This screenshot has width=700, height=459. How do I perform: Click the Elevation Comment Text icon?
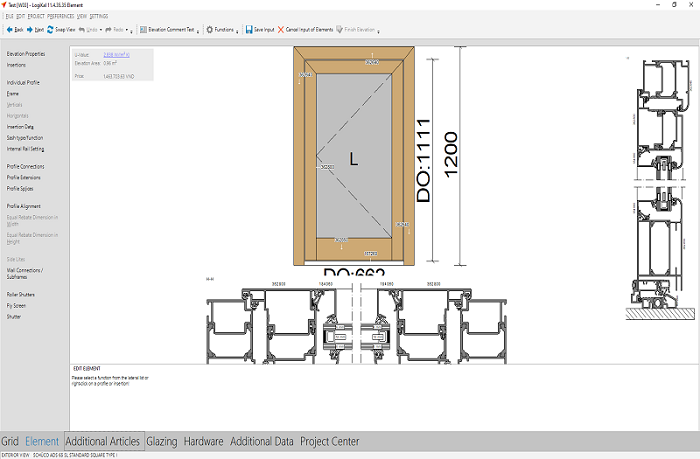tap(143, 30)
